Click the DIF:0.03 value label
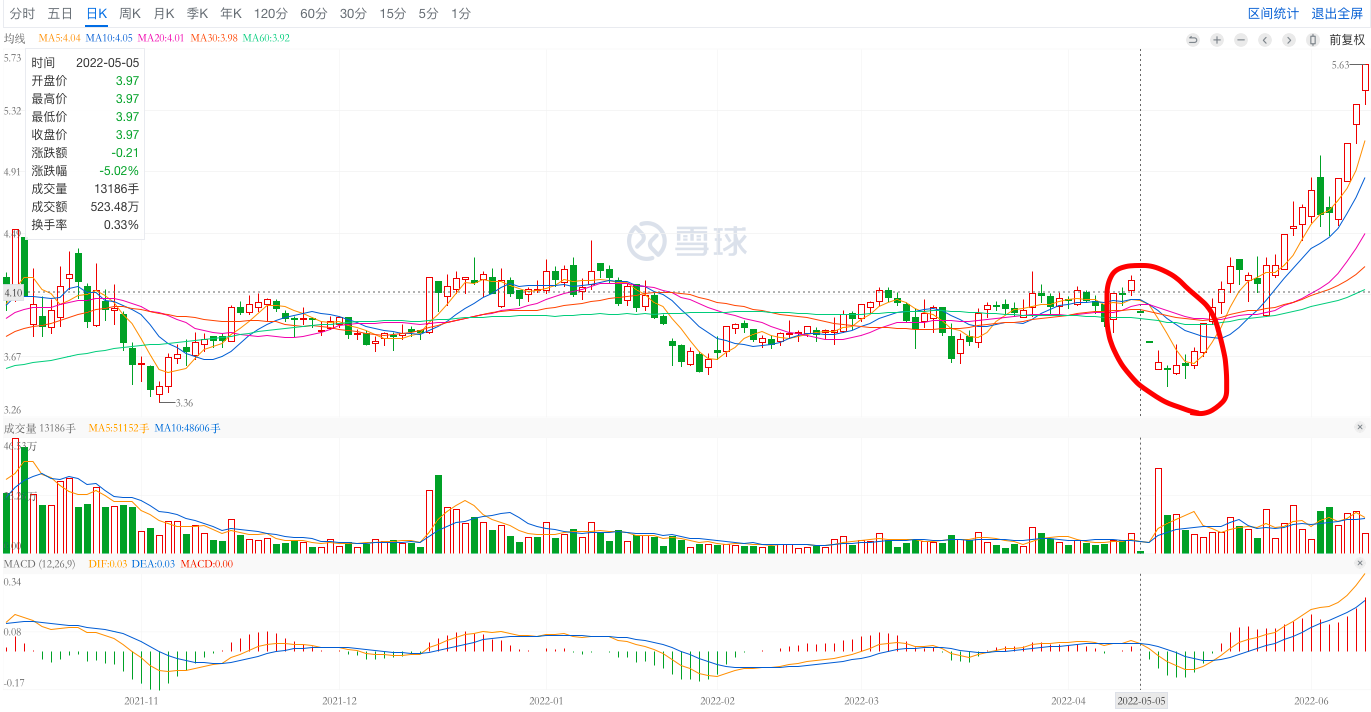The height and width of the screenshot is (712, 1371). pos(108,564)
